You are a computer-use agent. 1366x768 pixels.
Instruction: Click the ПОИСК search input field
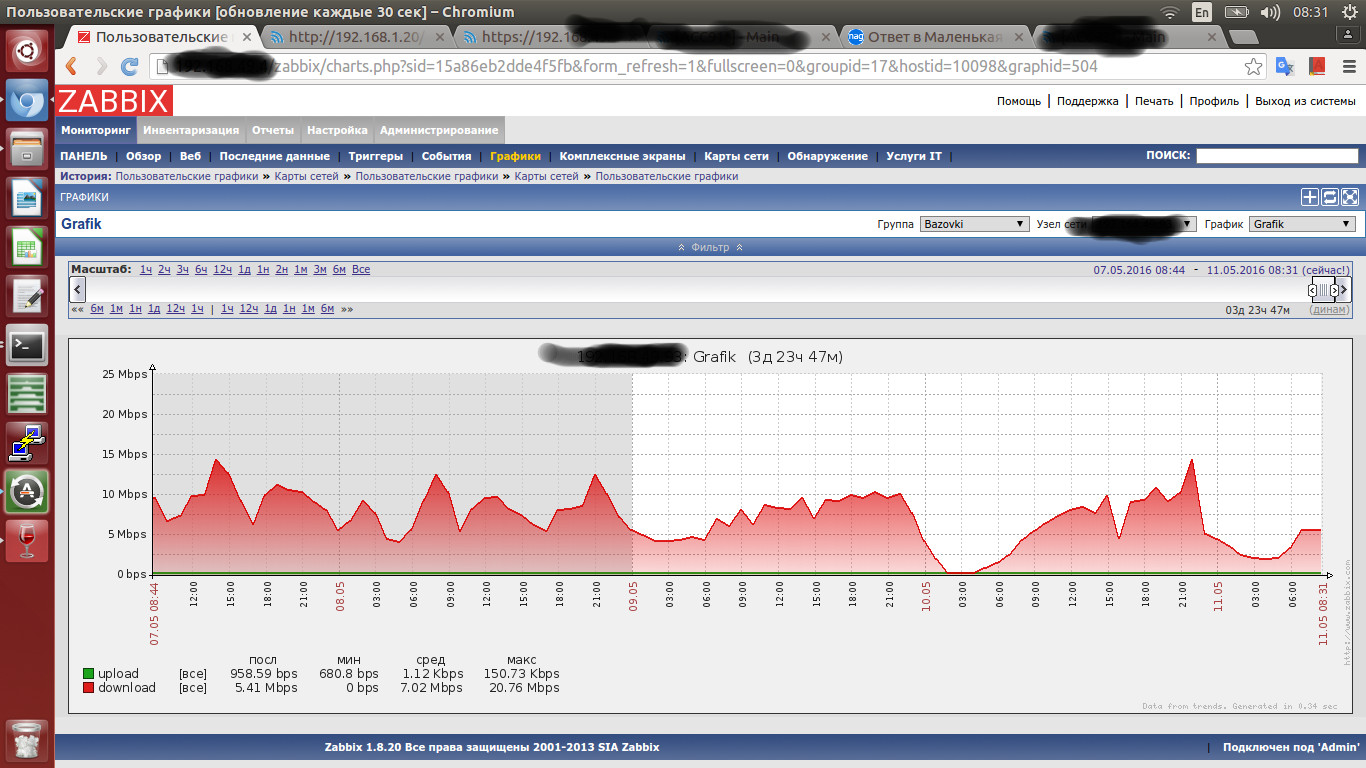coord(1277,156)
